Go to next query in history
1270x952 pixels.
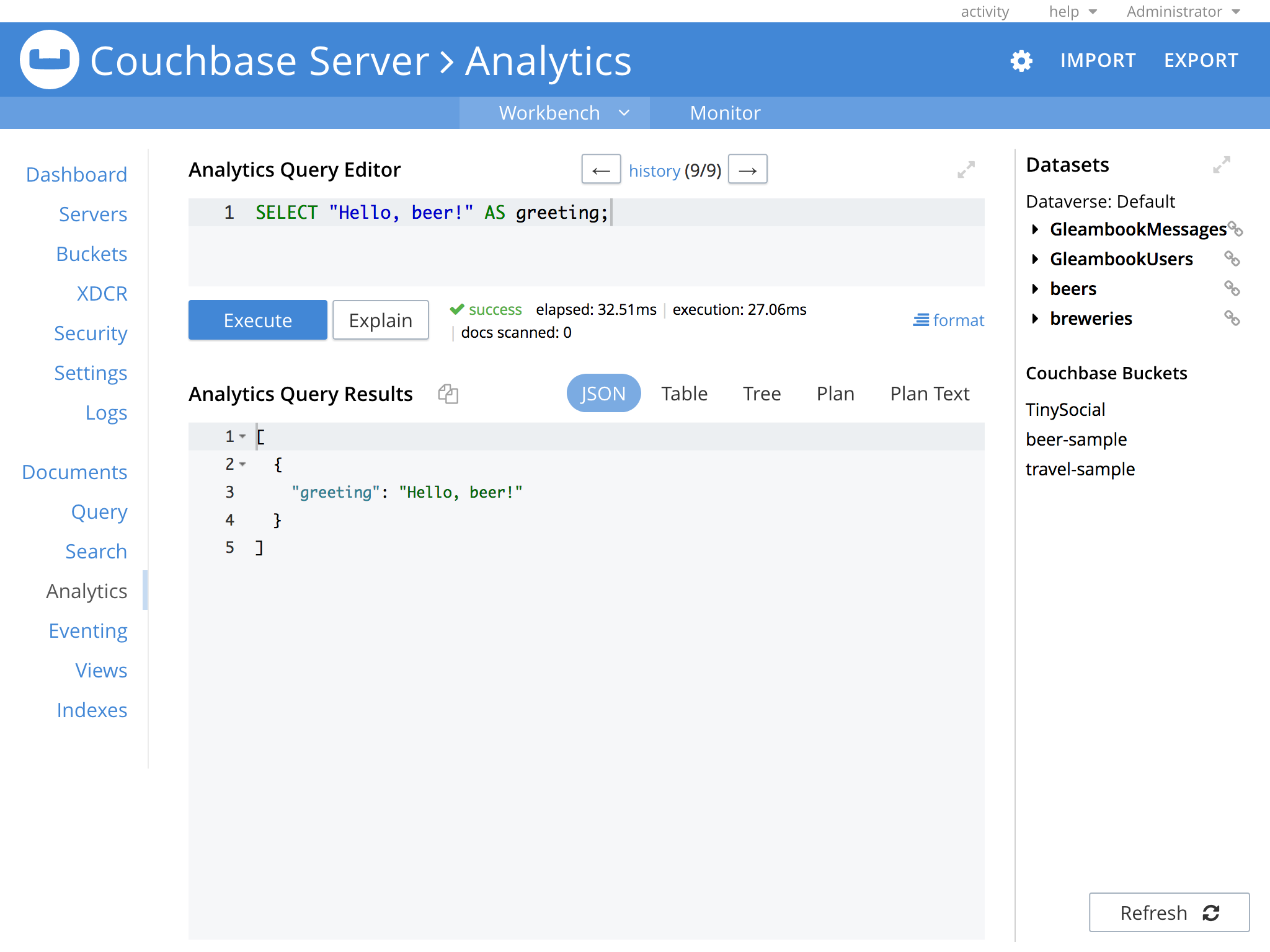pos(747,170)
